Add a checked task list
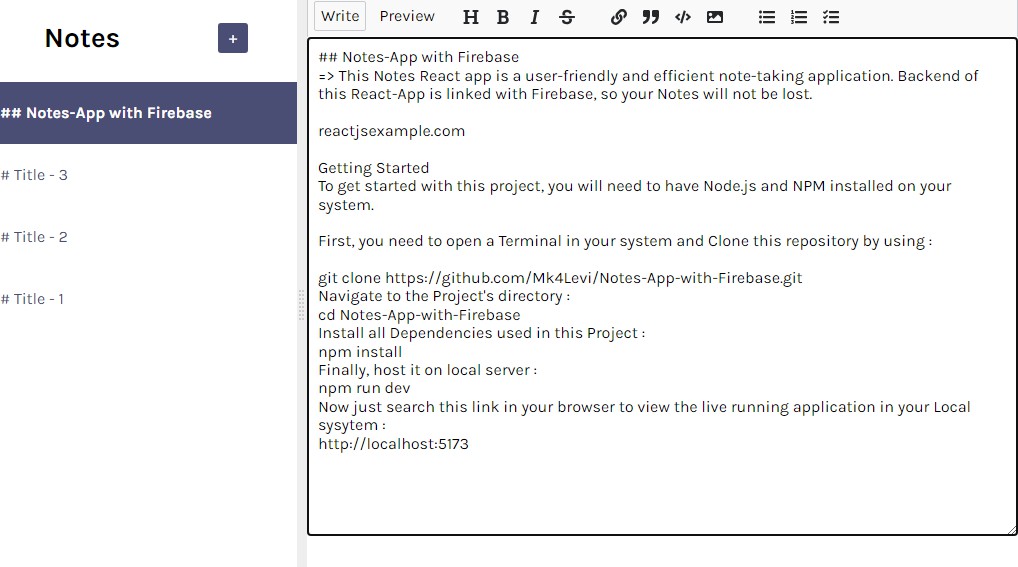Screen dimensions: 1018x567 coord(831,17)
